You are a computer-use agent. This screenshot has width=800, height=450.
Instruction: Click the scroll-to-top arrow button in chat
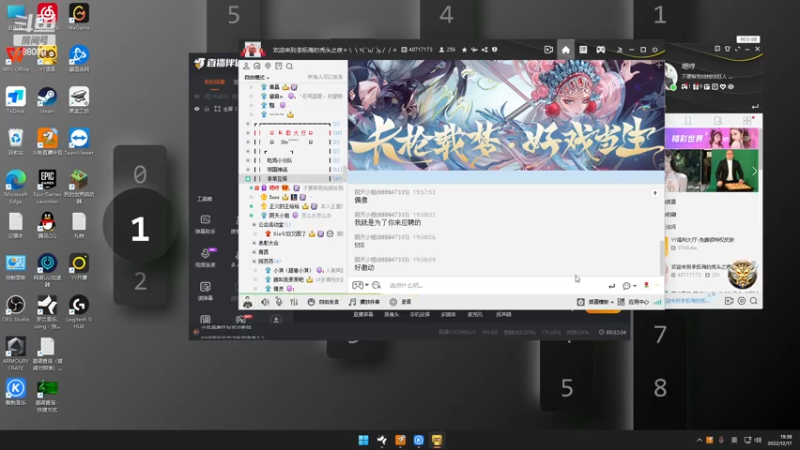655,193
